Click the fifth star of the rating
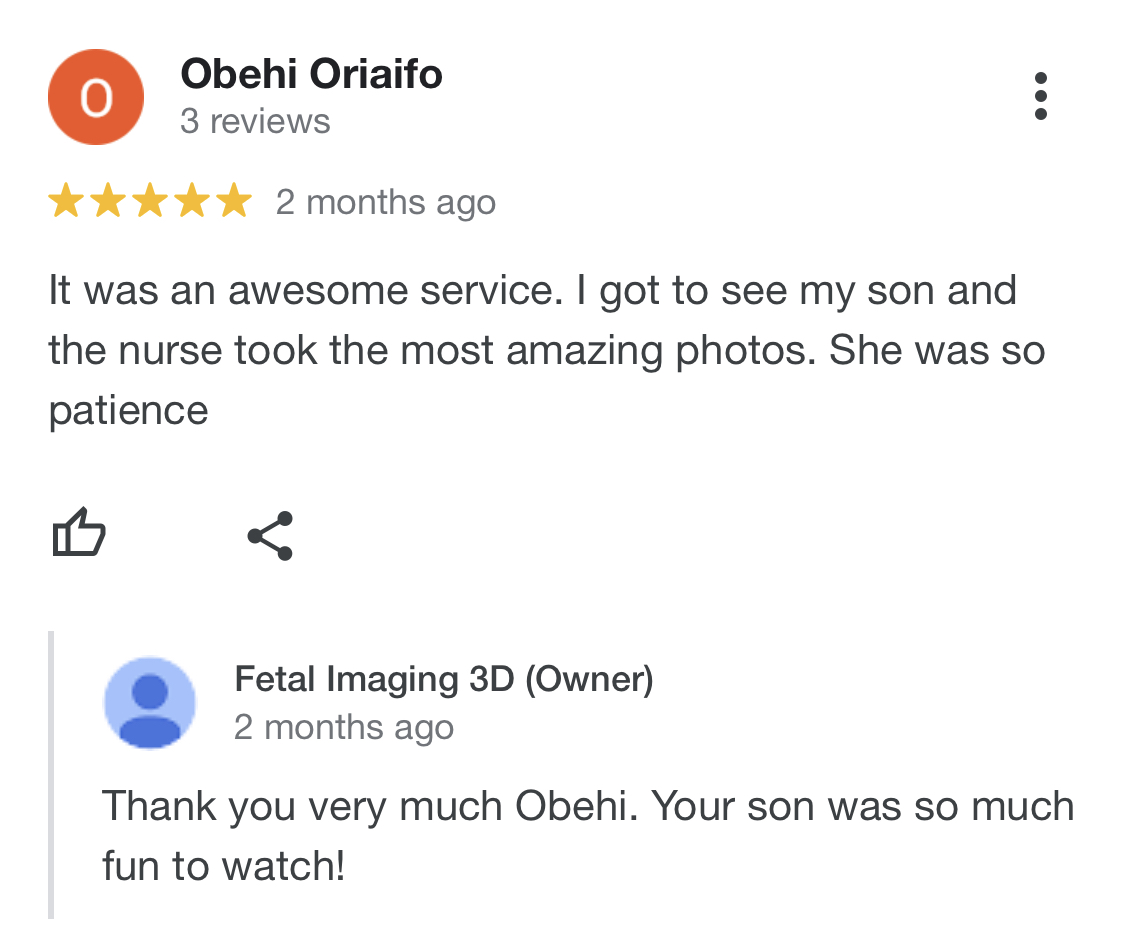 (x=234, y=201)
